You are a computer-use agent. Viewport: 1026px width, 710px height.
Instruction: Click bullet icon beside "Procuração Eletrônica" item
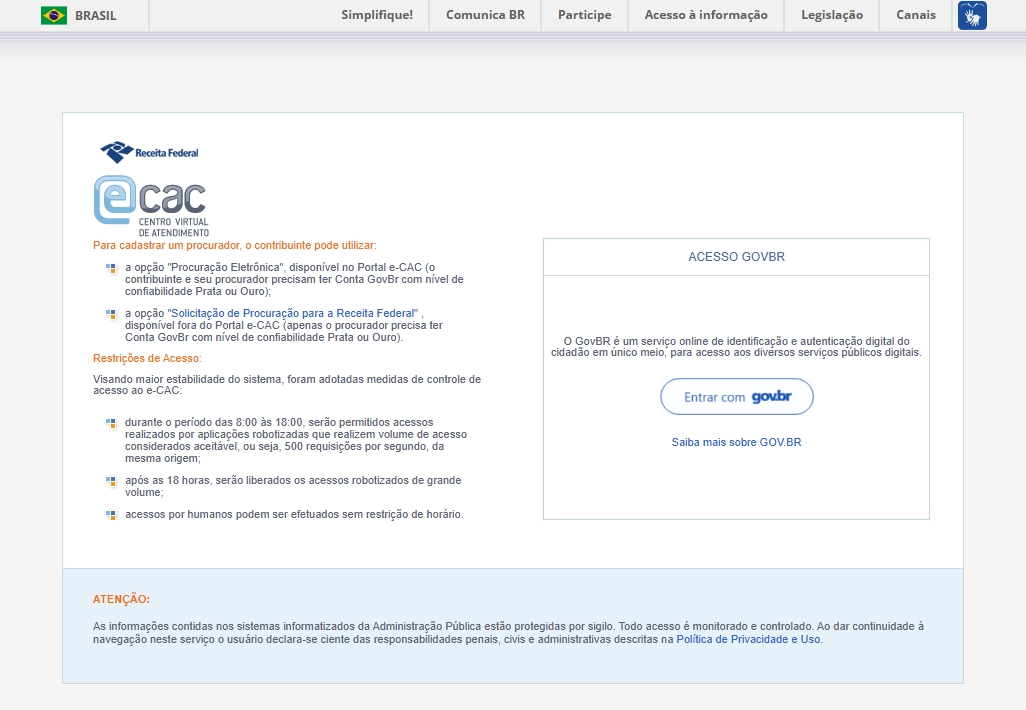click(x=111, y=268)
